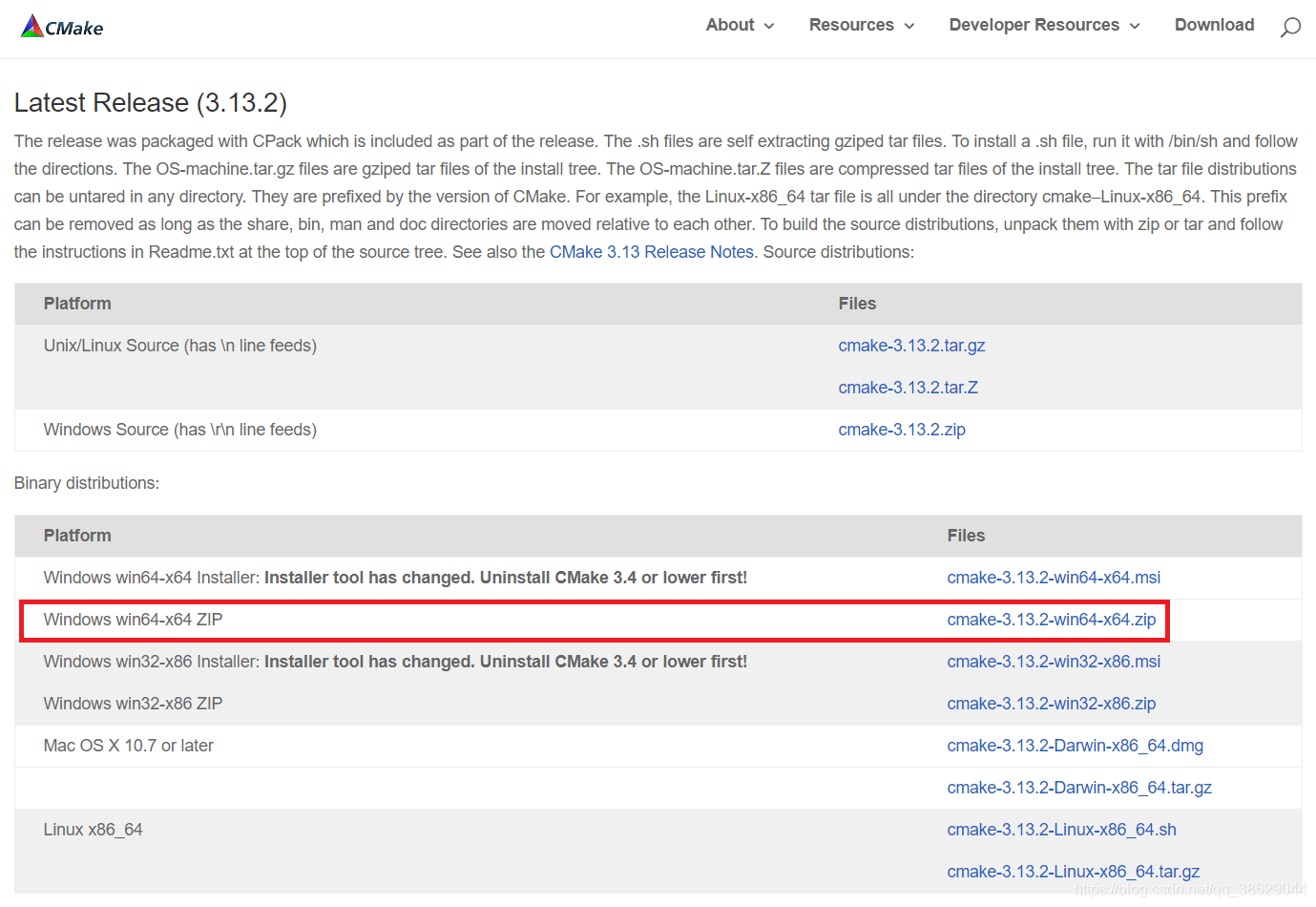This screenshot has width=1316, height=907.
Task: Download cmake-3.13.2-Linux-x86_64.tar.gz file
Action: 1073,872
